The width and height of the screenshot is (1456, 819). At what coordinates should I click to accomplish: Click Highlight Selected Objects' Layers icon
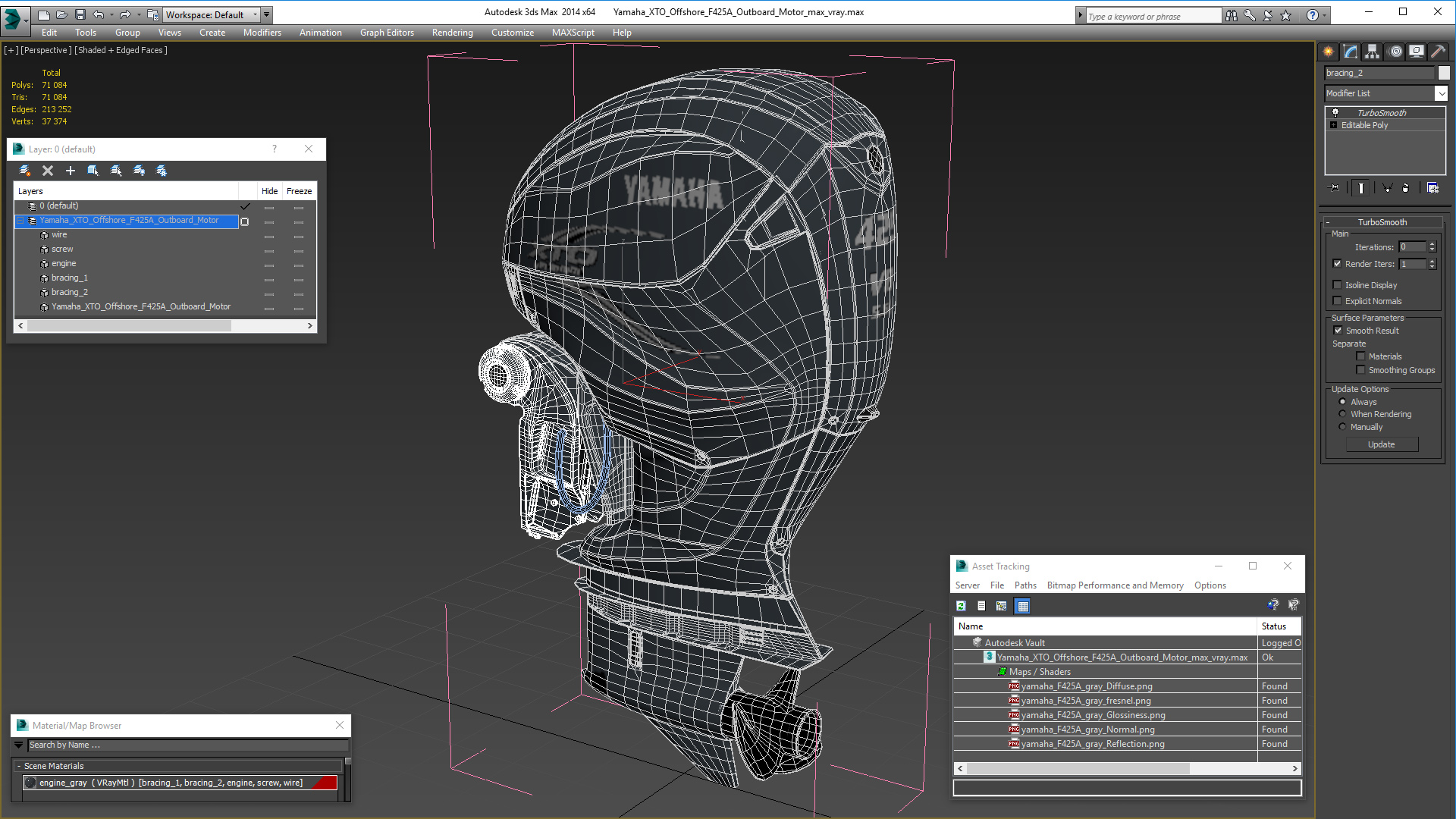point(116,171)
